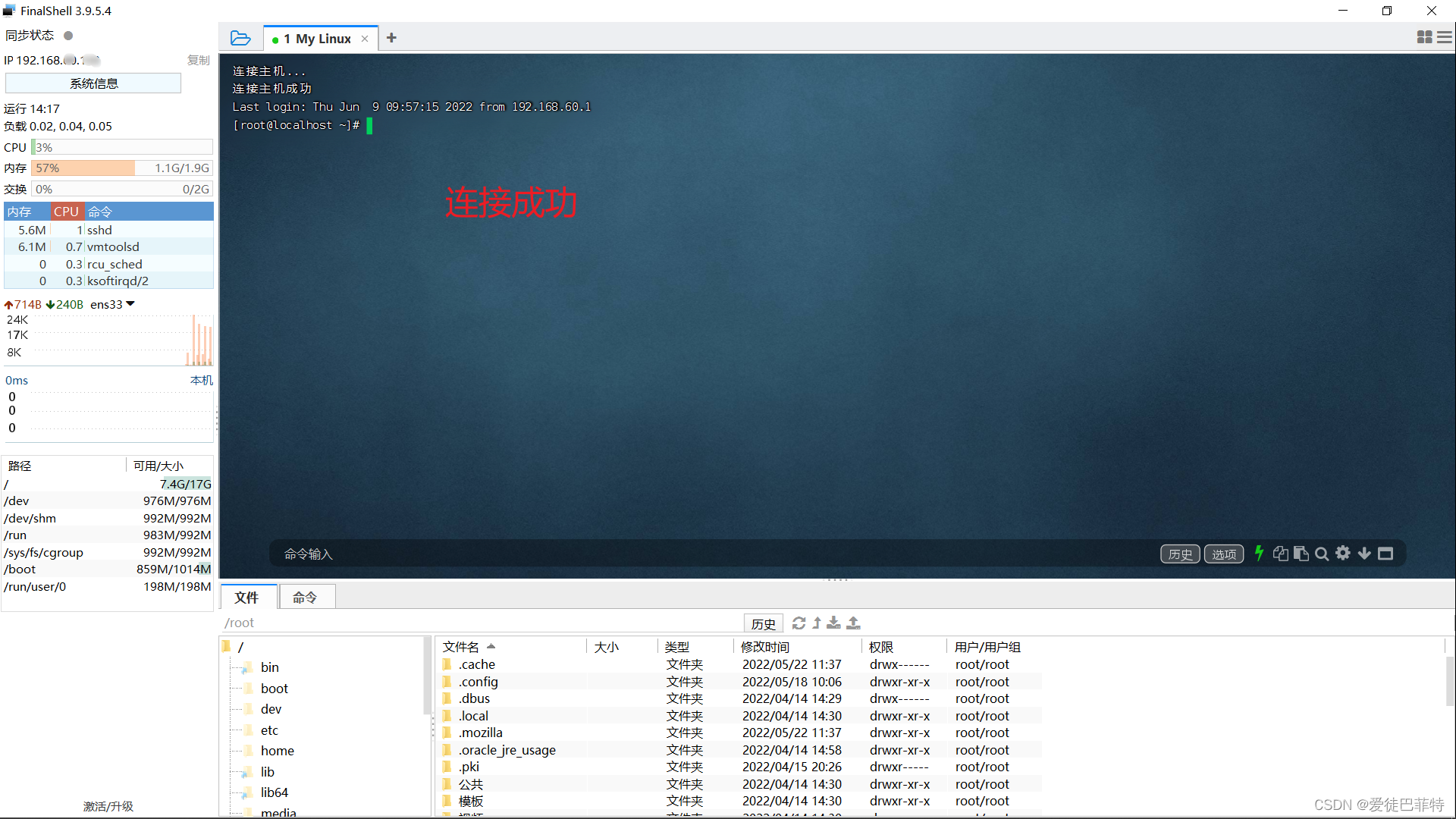Sort files by 文件名 column header
1456x819 pixels.
point(461,647)
